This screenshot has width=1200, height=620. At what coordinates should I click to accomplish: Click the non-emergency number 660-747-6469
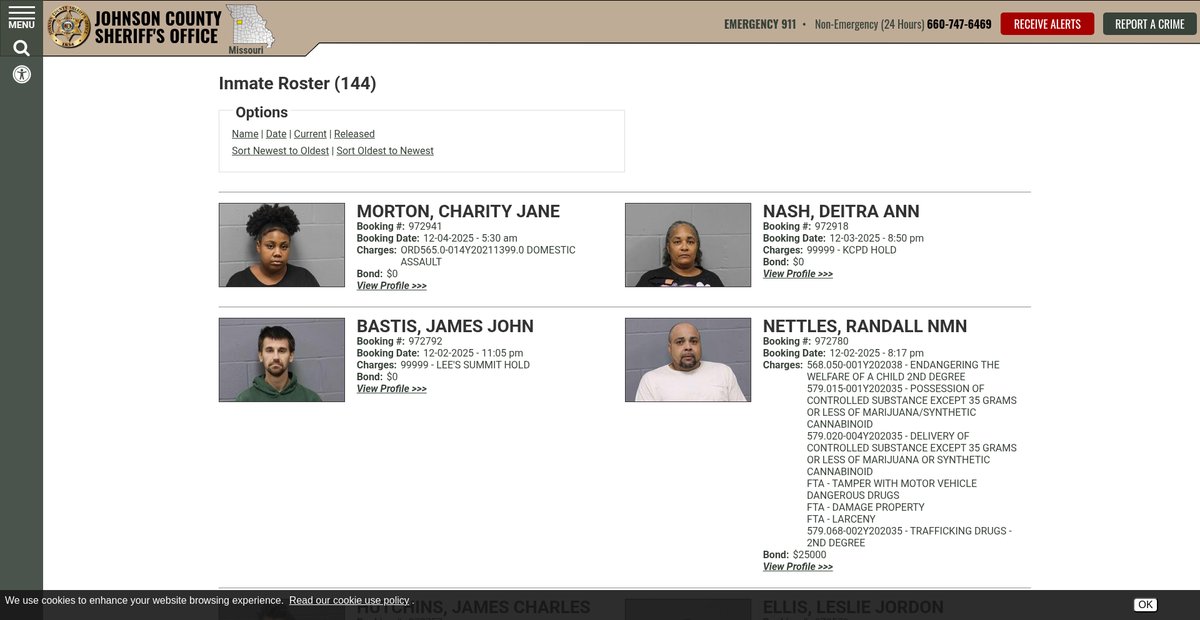point(959,24)
